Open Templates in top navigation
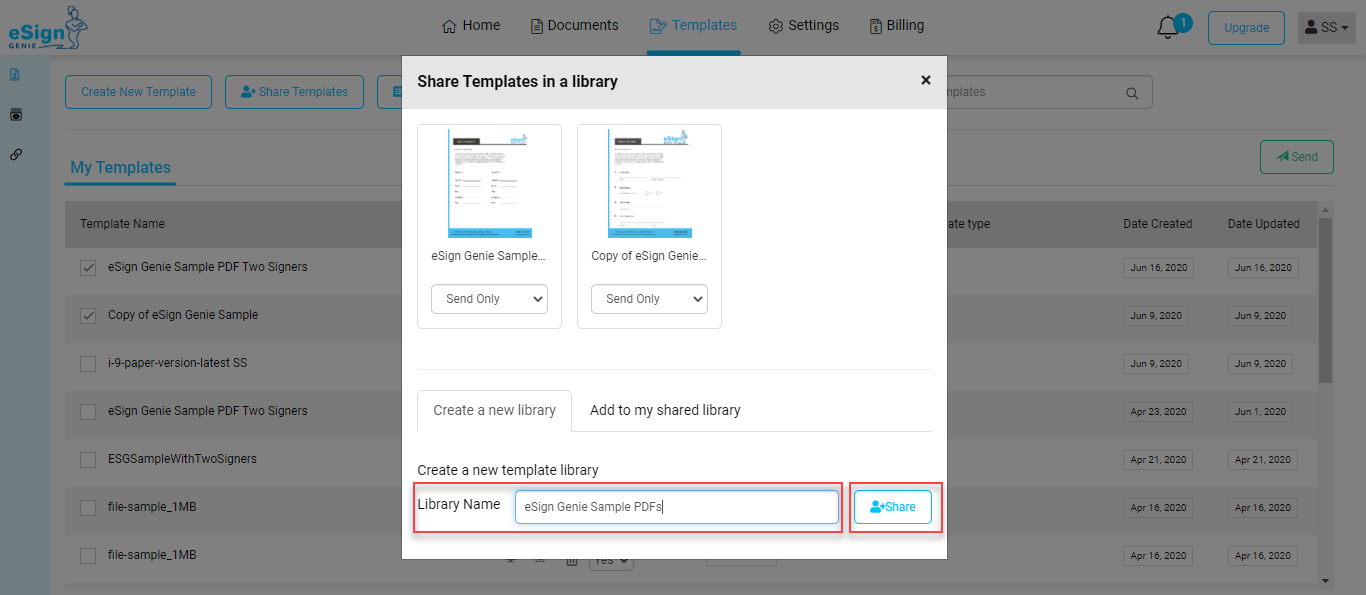1366x595 pixels. [x=693, y=26]
